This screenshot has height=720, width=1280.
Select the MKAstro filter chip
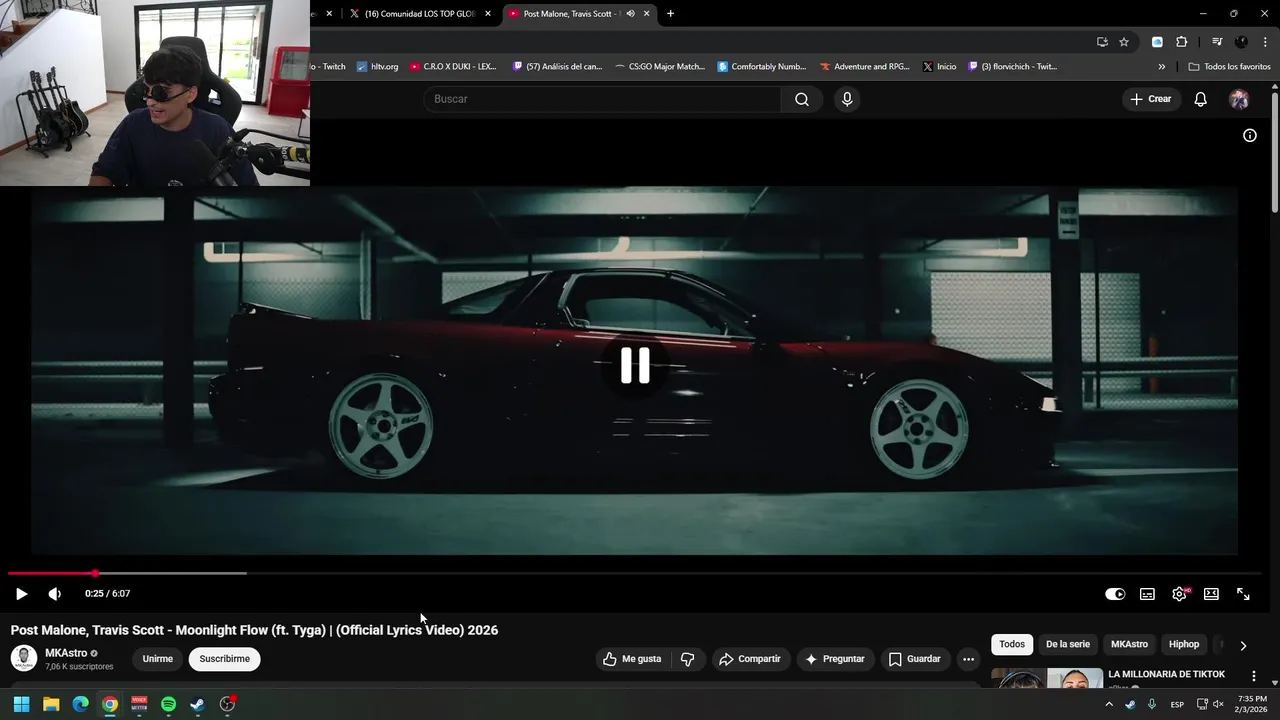(1129, 644)
